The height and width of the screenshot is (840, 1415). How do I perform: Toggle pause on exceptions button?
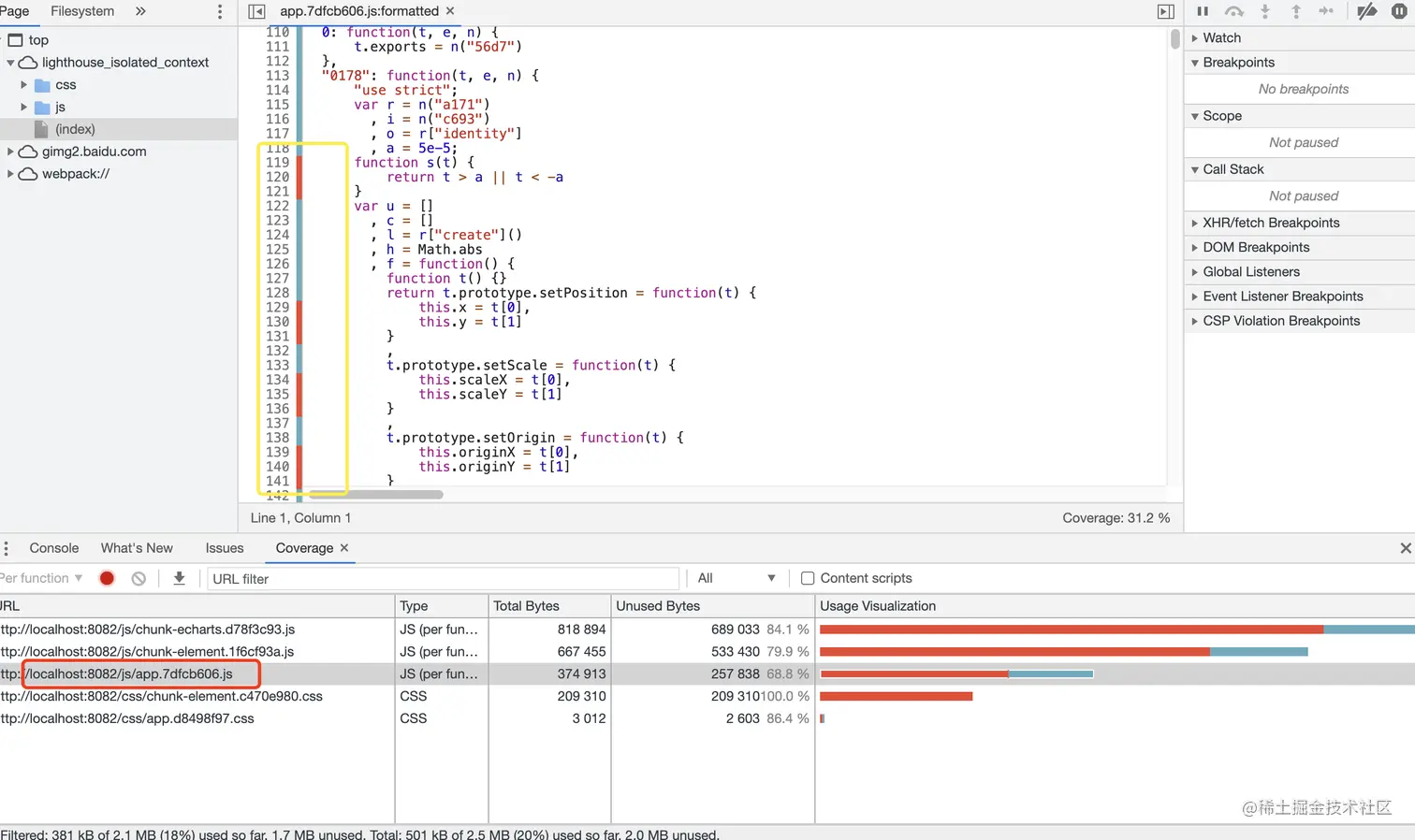(1399, 11)
